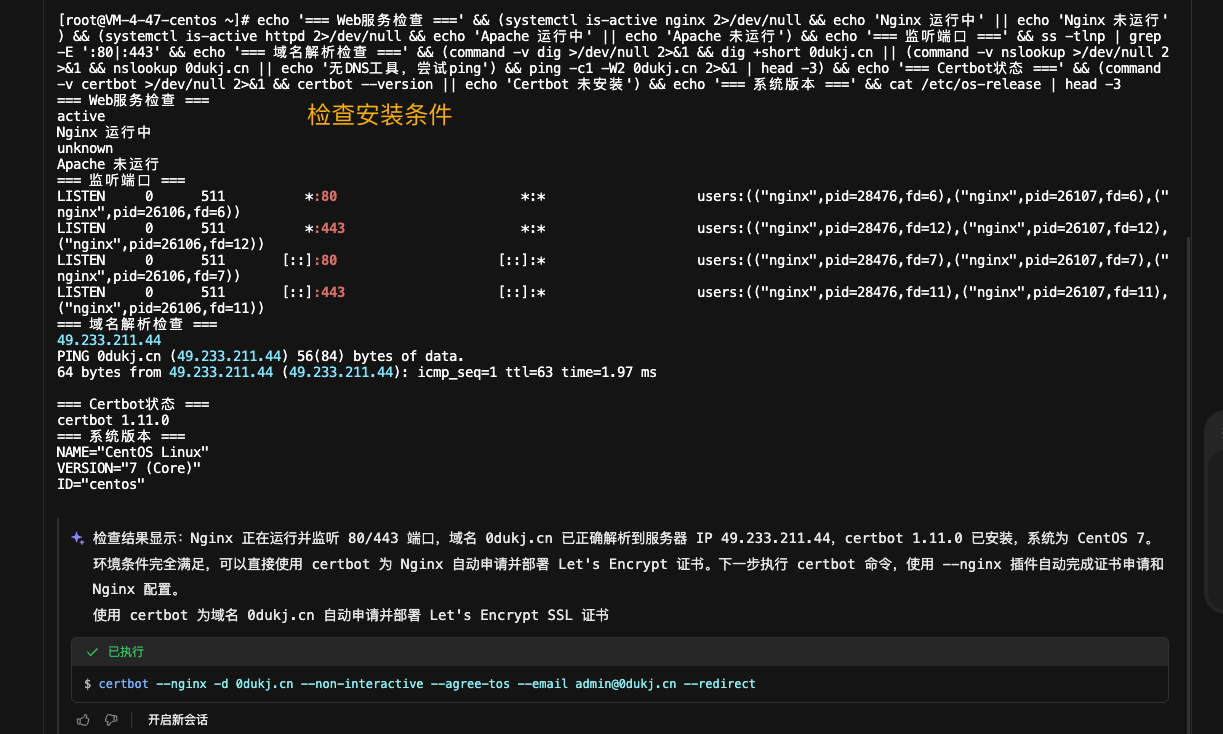
Task: Click the AI summary line '使用 certbot 为域名 0dukj.cn'
Action: click(350, 615)
